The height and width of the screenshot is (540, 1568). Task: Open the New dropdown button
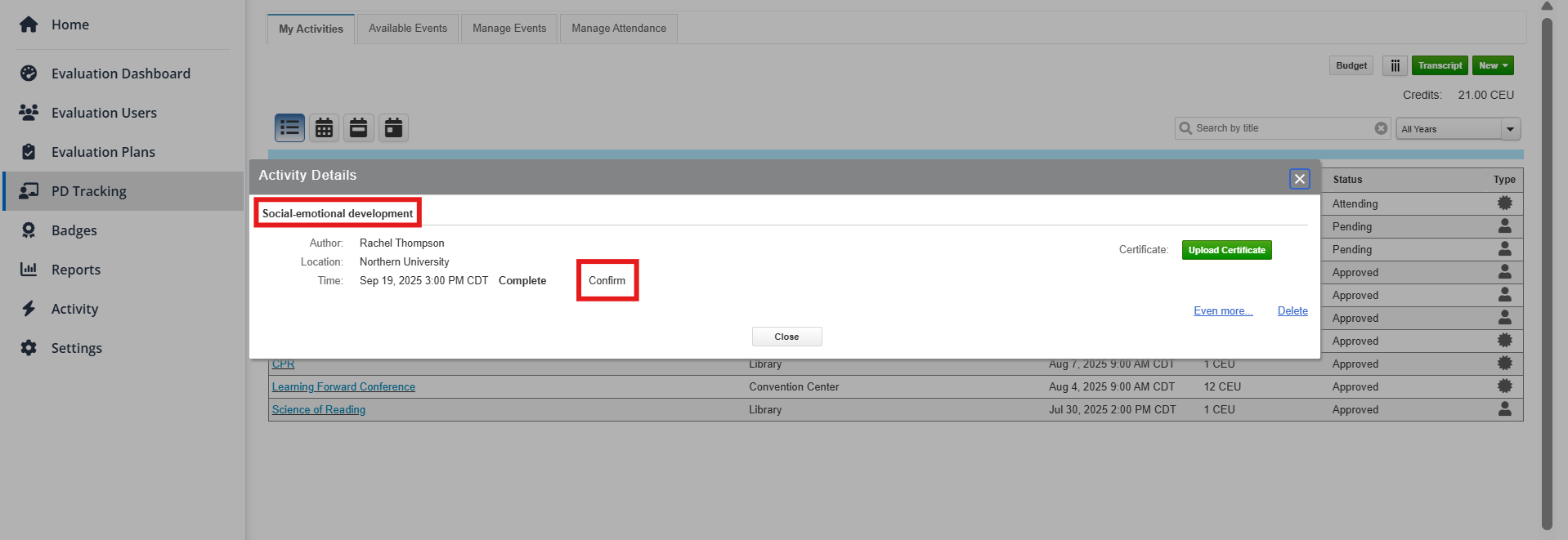[x=1493, y=65]
